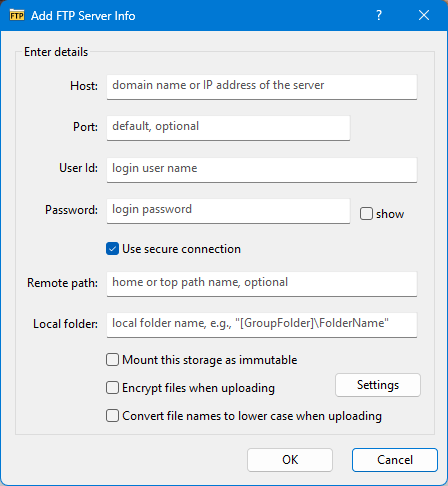Screen dimensions: 448x486
Task: Click into the Local folder field
Action: tap(262, 325)
